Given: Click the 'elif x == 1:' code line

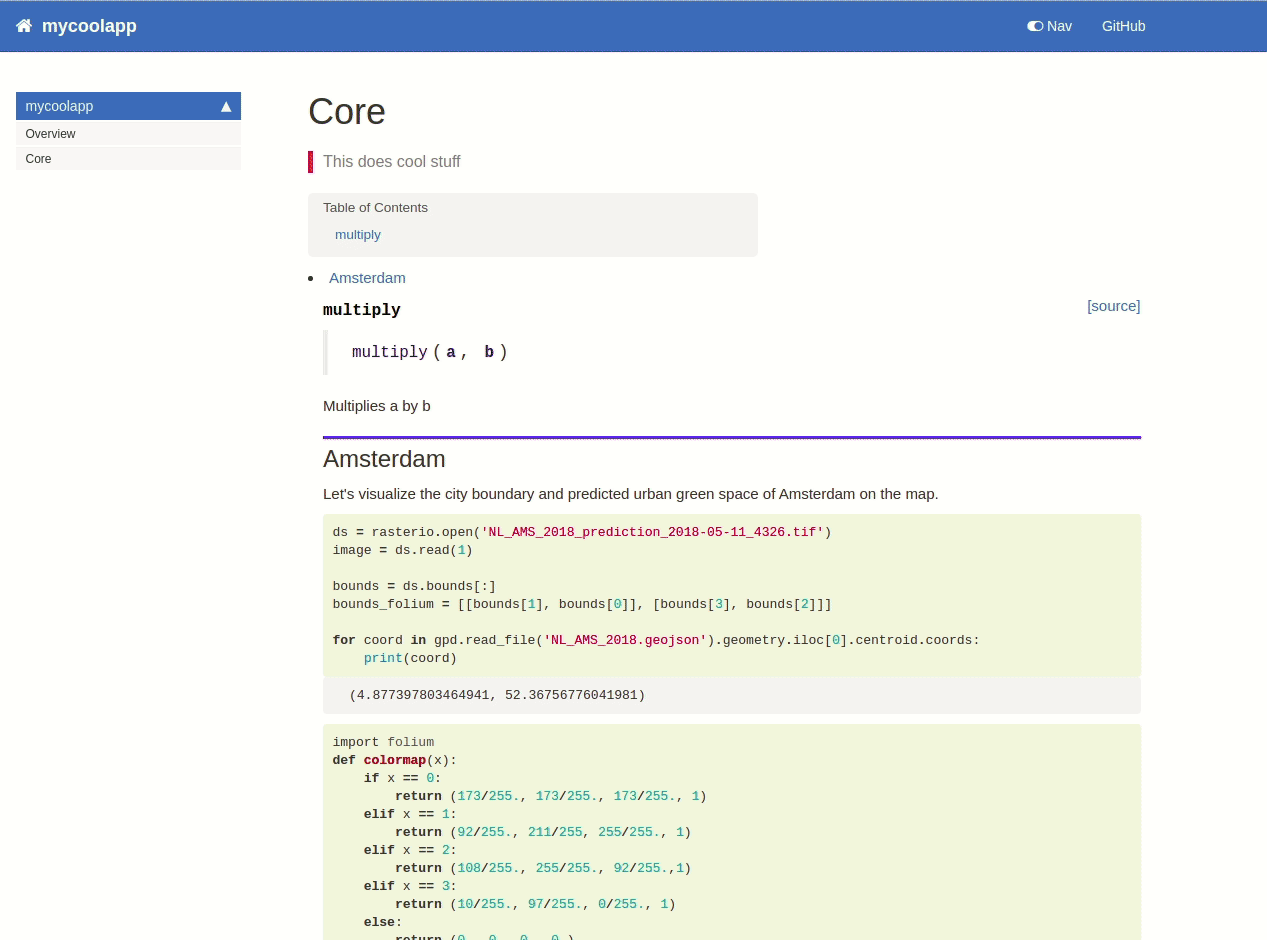Looking at the screenshot, I should [x=410, y=814].
